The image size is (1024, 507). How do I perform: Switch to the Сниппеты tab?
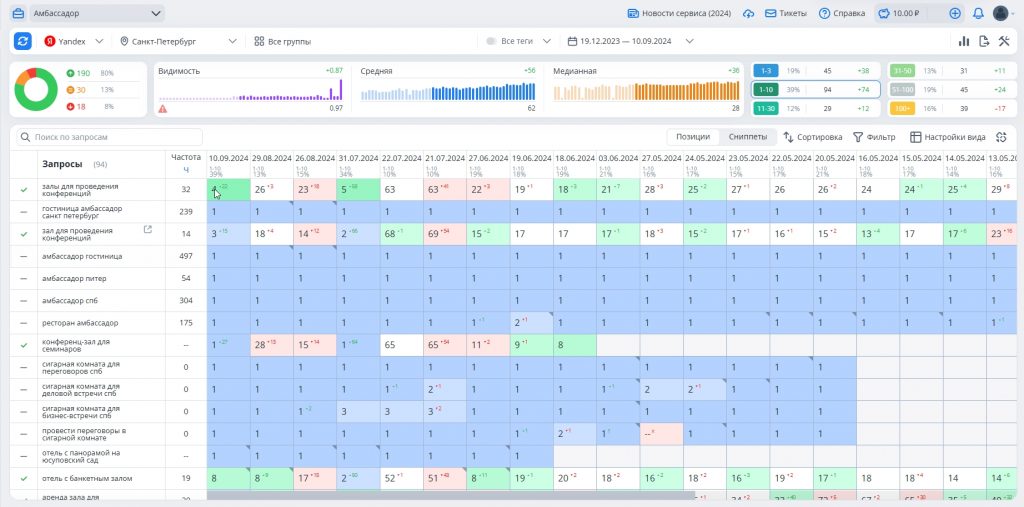[x=747, y=137]
